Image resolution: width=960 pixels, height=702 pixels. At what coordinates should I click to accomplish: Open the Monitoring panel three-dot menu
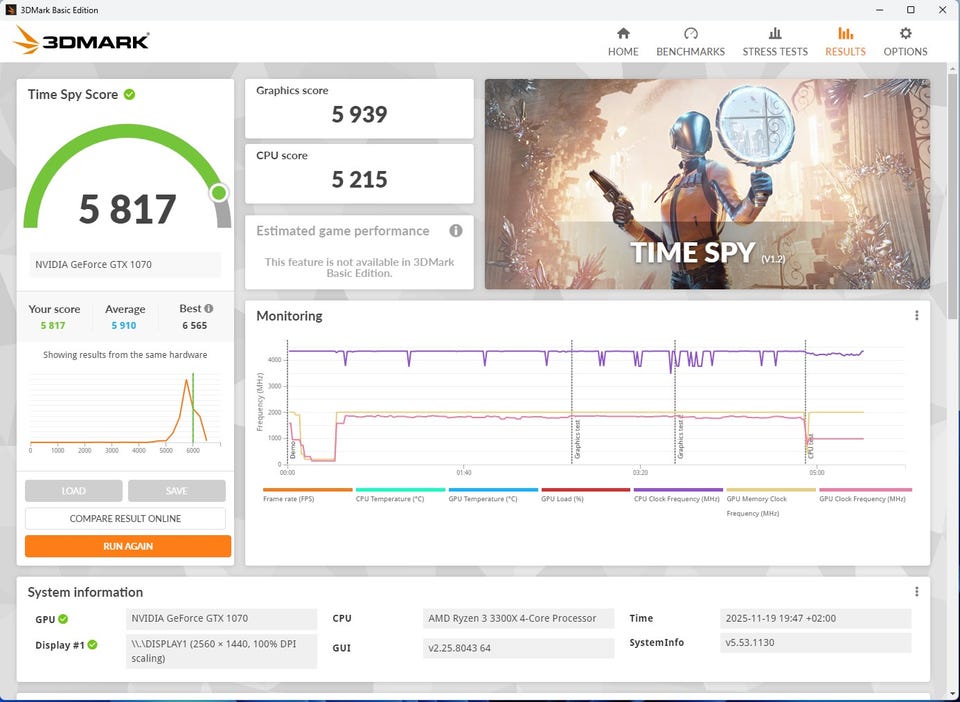click(x=916, y=315)
